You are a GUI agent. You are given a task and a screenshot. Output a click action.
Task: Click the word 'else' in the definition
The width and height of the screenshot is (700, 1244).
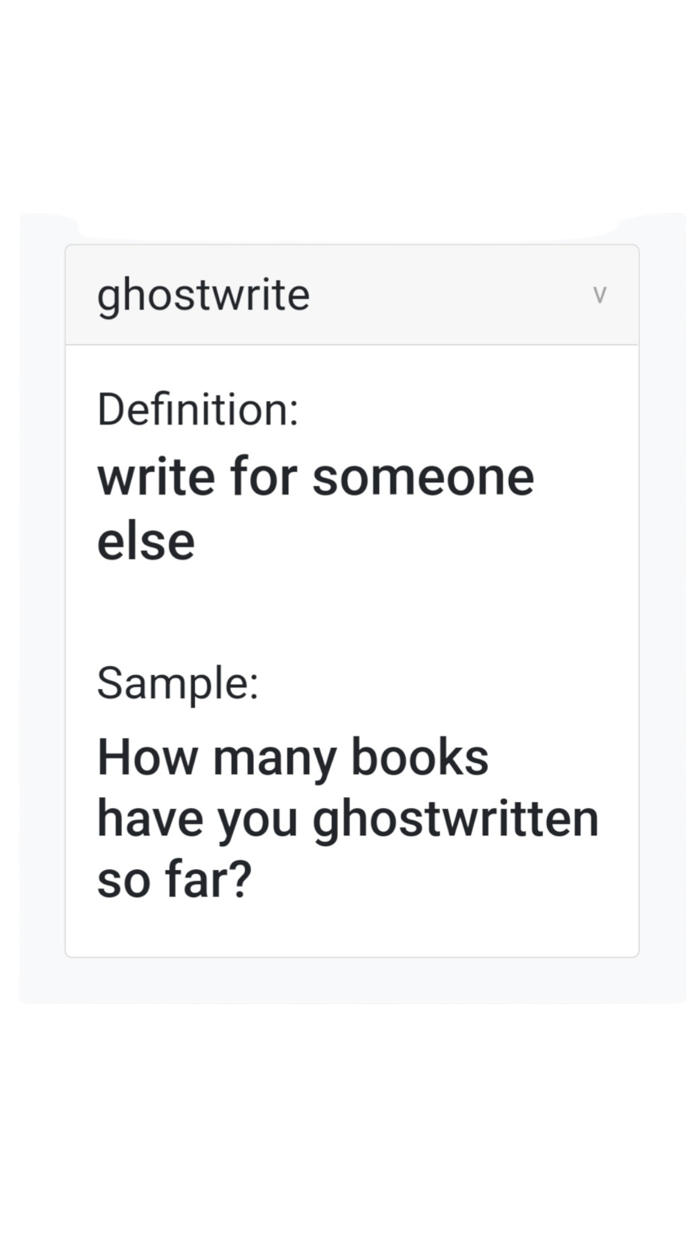146,541
